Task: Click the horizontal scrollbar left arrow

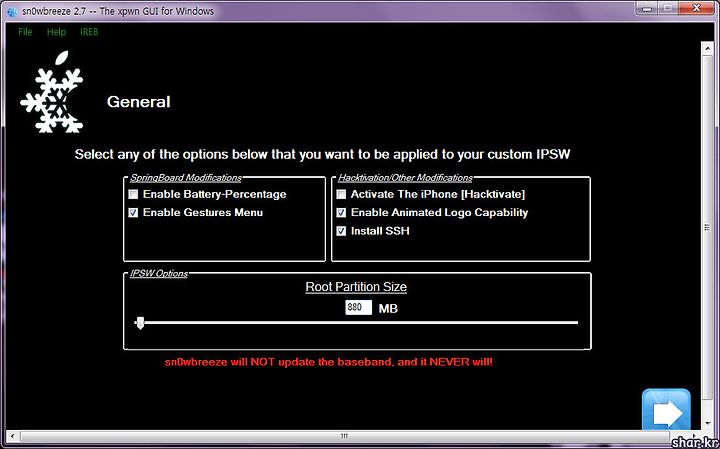Action: click(12, 436)
